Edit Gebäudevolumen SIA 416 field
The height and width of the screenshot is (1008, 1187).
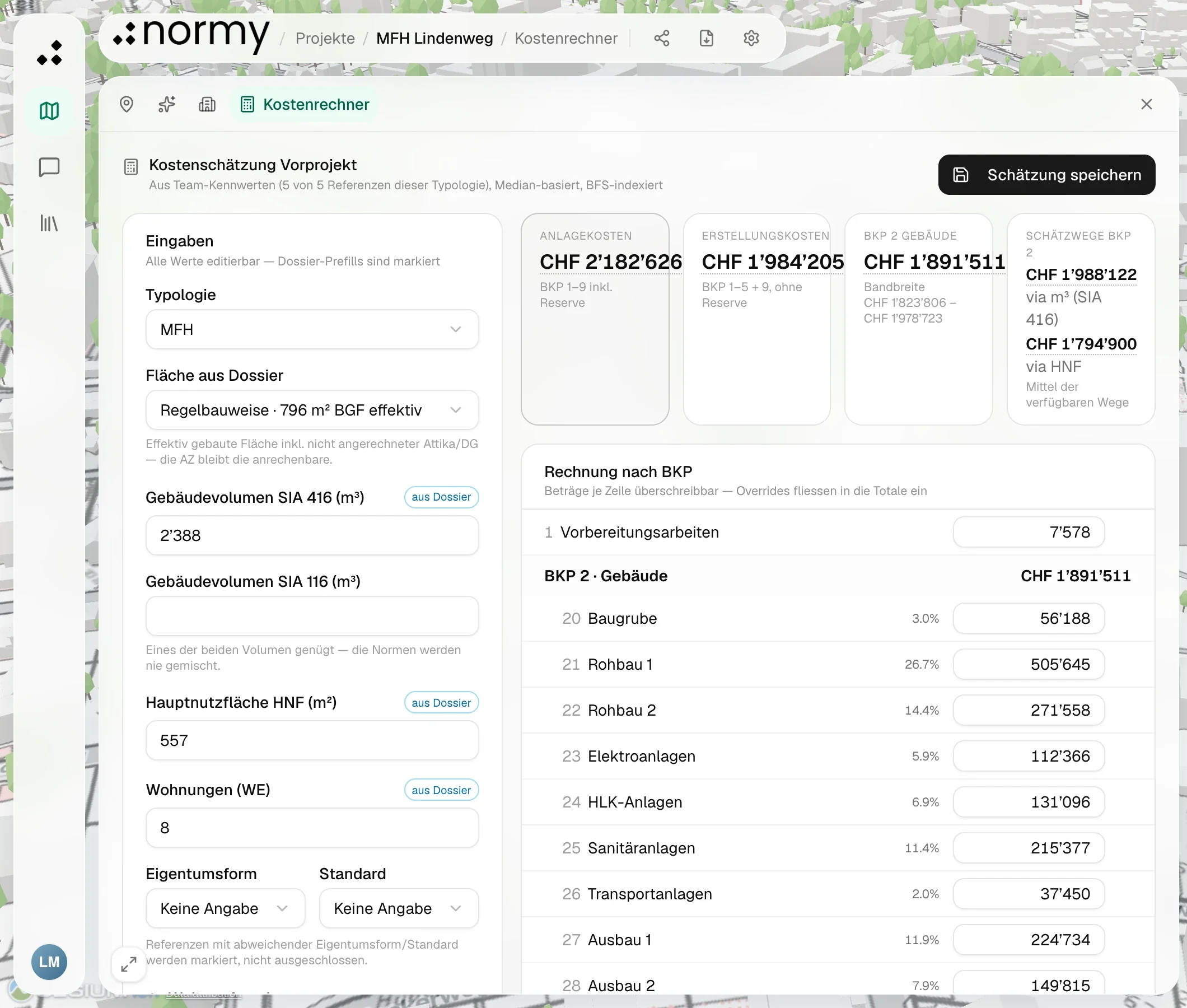pos(312,535)
